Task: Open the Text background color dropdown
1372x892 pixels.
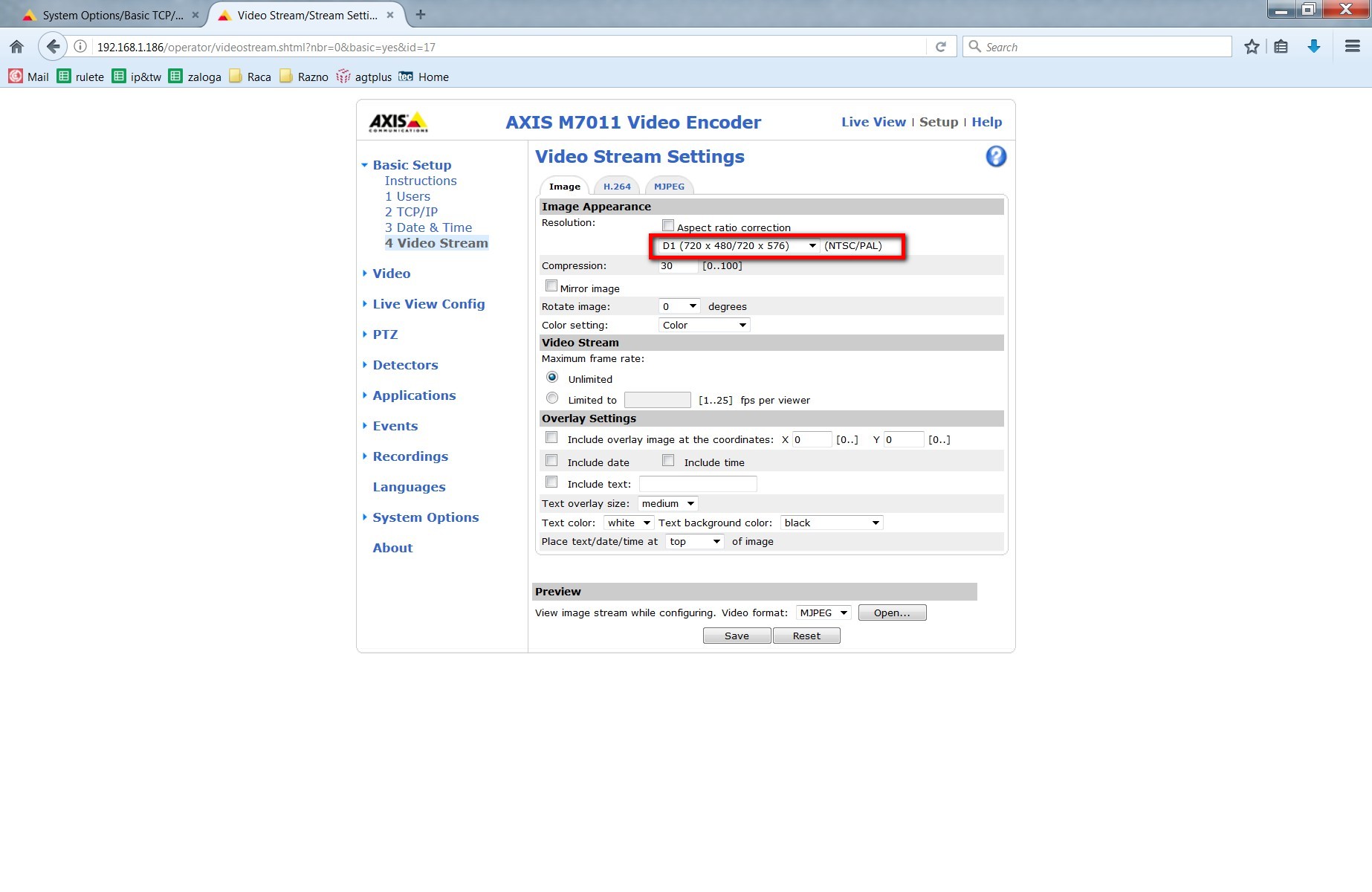Action: pyautogui.click(x=832, y=523)
